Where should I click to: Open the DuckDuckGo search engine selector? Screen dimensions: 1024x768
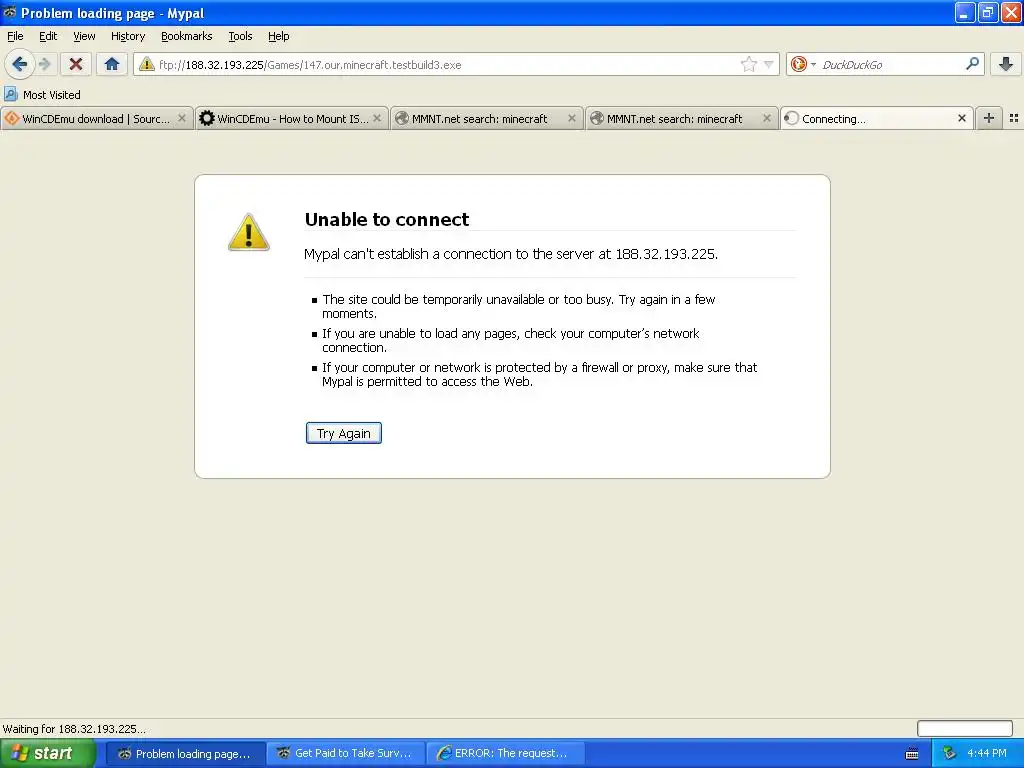tap(803, 64)
